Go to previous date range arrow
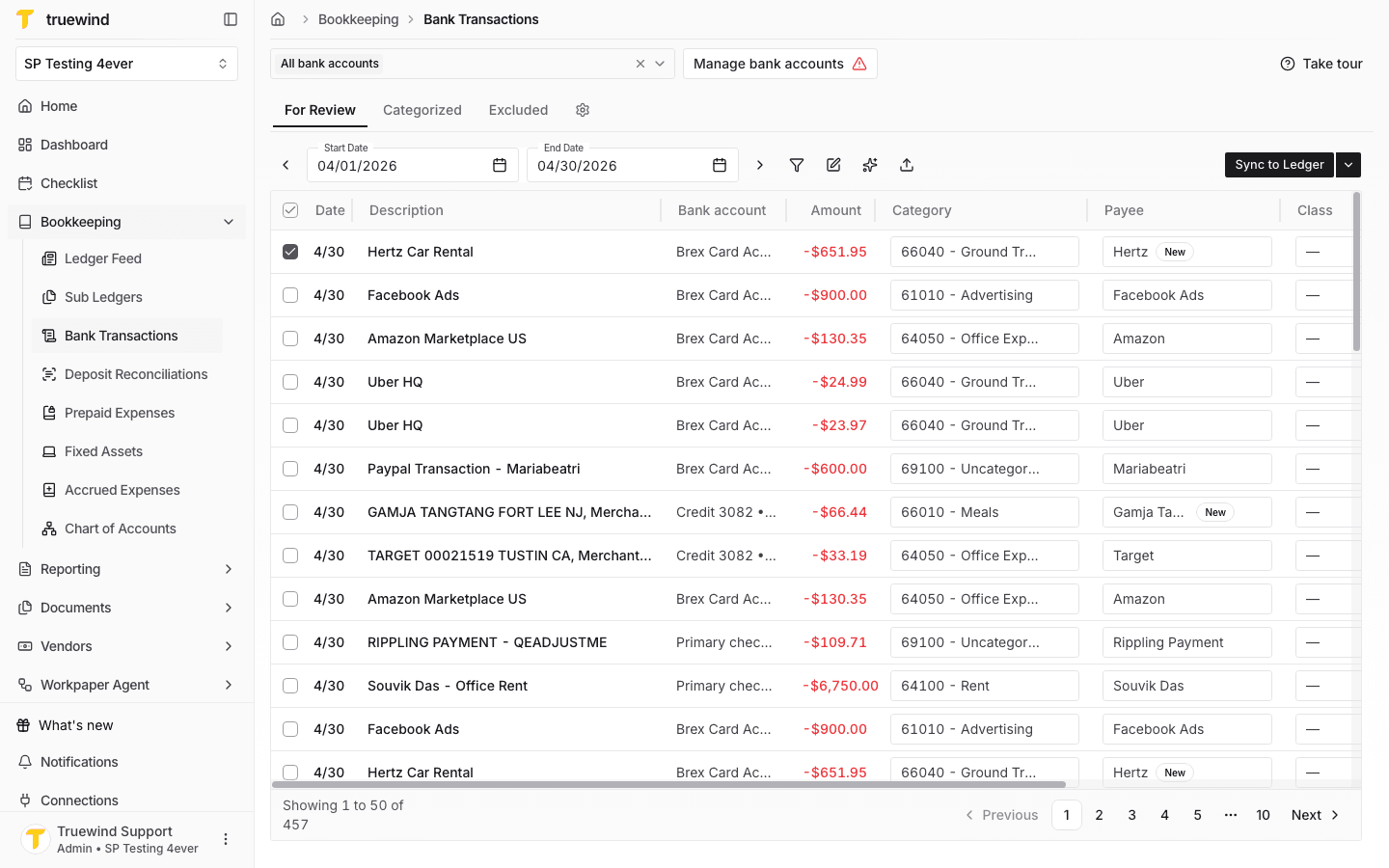This screenshot has width=1389, height=868. (x=286, y=165)
